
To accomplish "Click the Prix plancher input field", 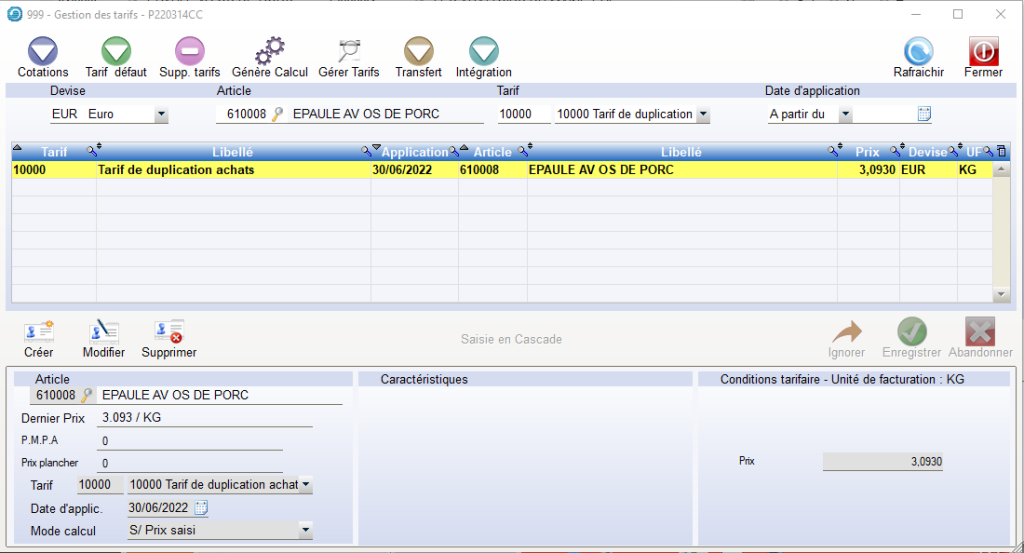I will [x=190, y=463].
